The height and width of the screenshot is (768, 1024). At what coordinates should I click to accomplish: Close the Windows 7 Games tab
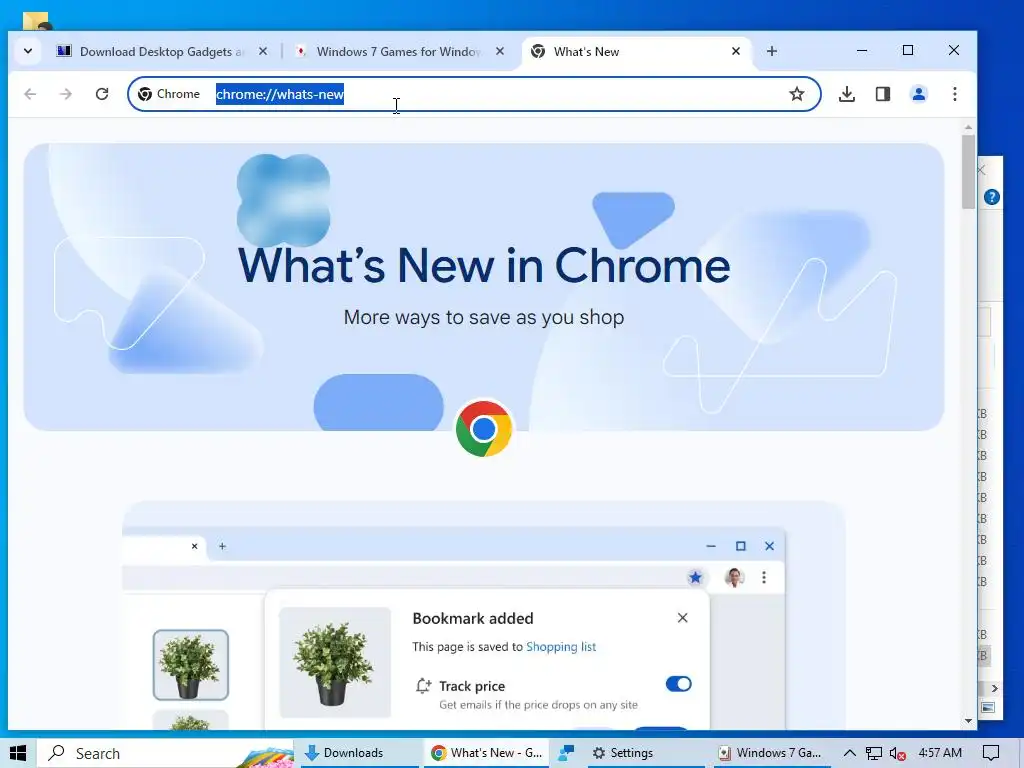click(500, 51)
